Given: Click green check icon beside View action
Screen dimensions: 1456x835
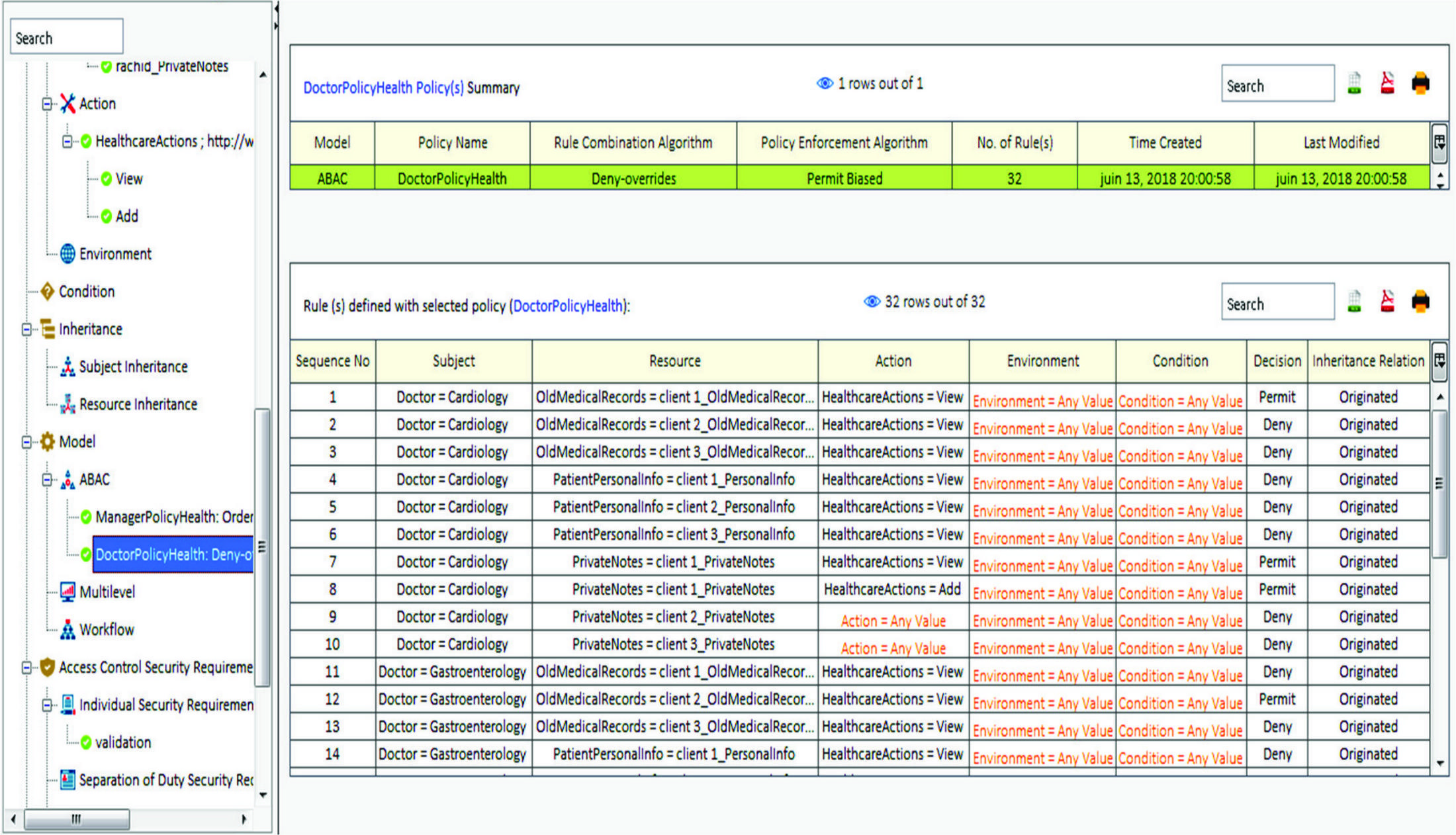Looking at the screenshot, I should pyautogui.click(x=107, y=179).
